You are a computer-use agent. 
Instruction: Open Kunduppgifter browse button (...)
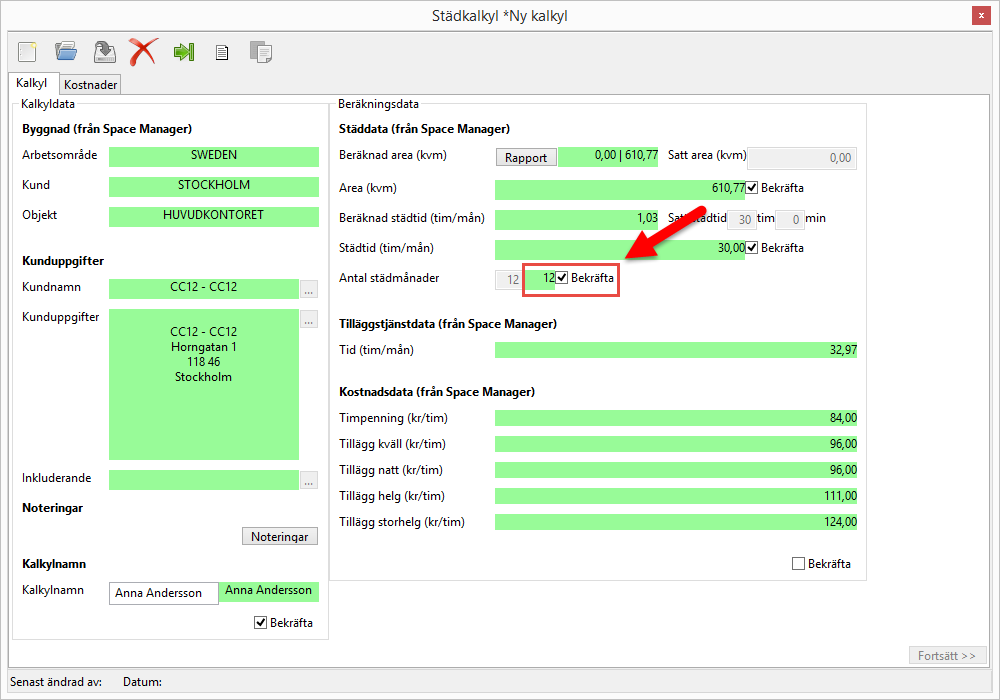coord(309,320)
